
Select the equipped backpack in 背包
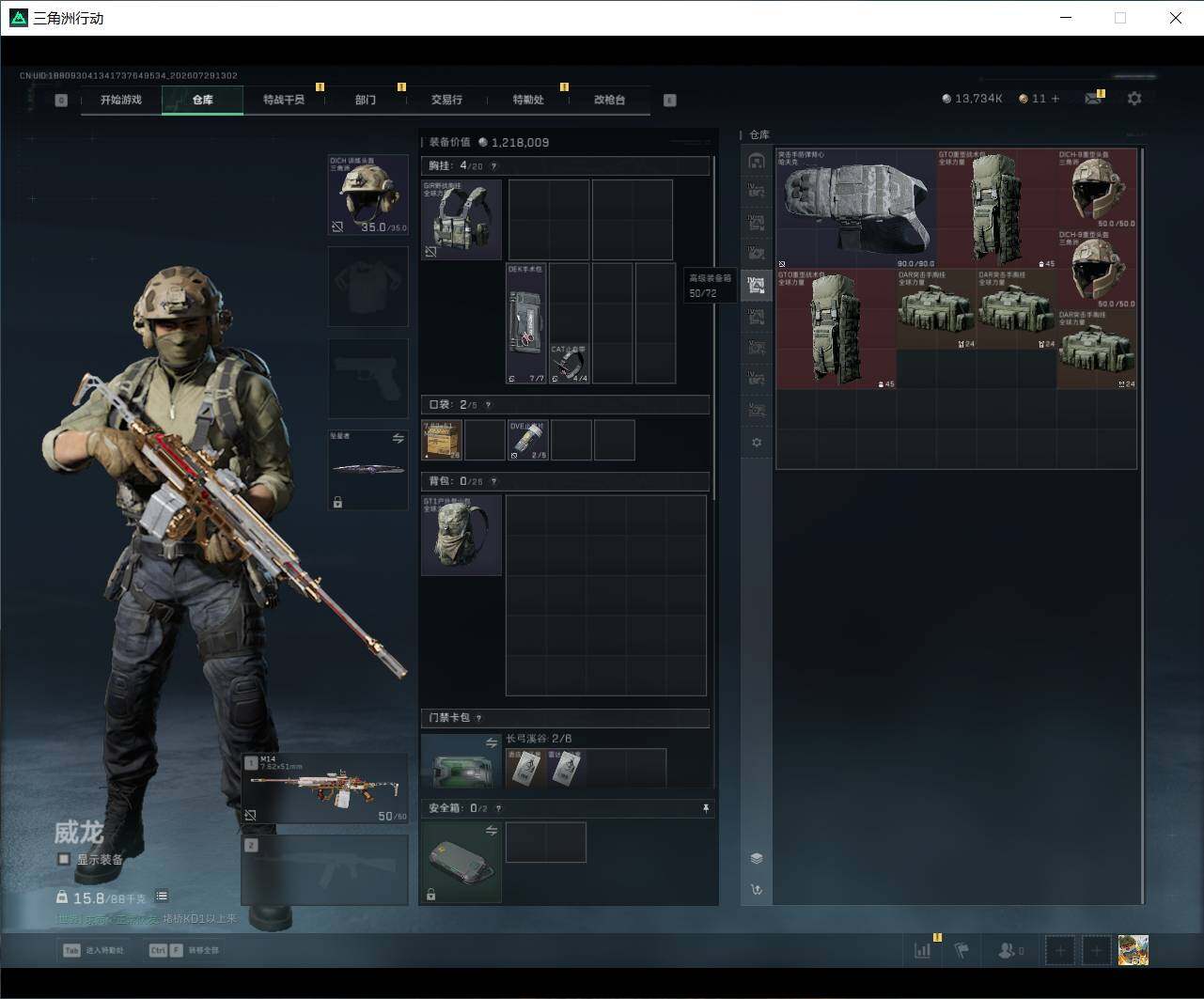(x=461, y=535)
